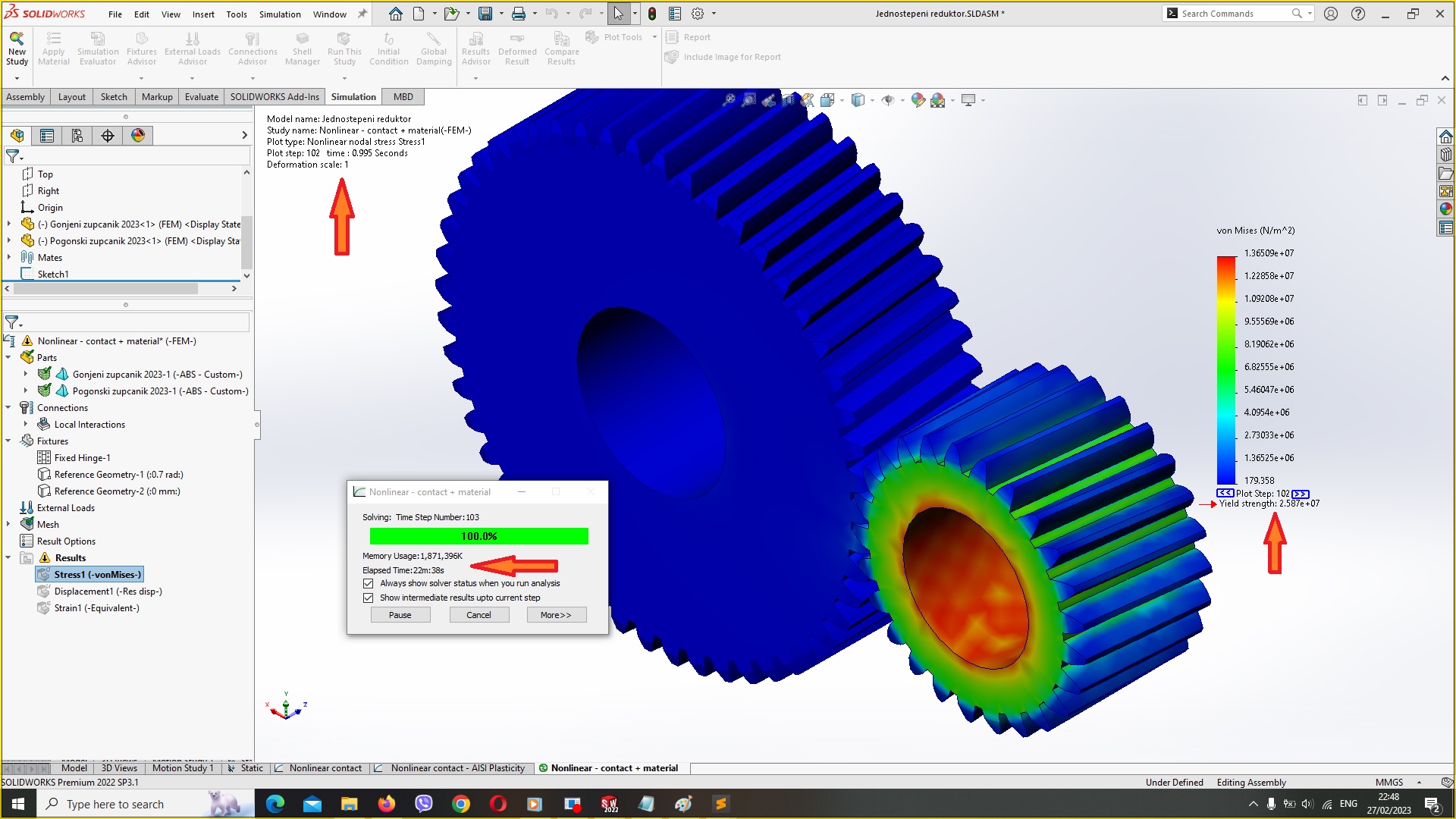The height and width of the screenshot is (819, 1456).
Task: Open the File Properties list icon
Action: 675,14
